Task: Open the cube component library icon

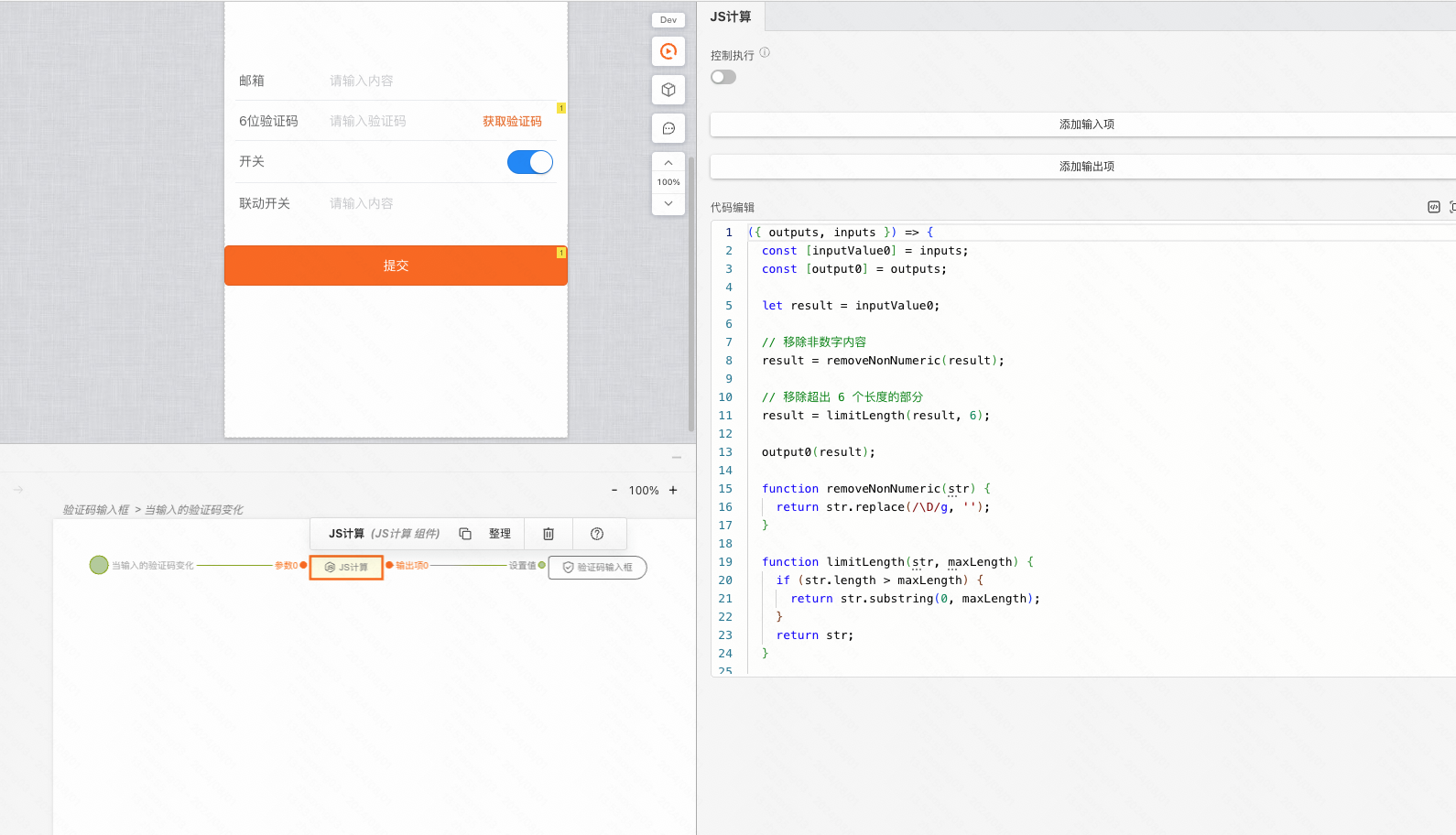Action: (668, 90)
